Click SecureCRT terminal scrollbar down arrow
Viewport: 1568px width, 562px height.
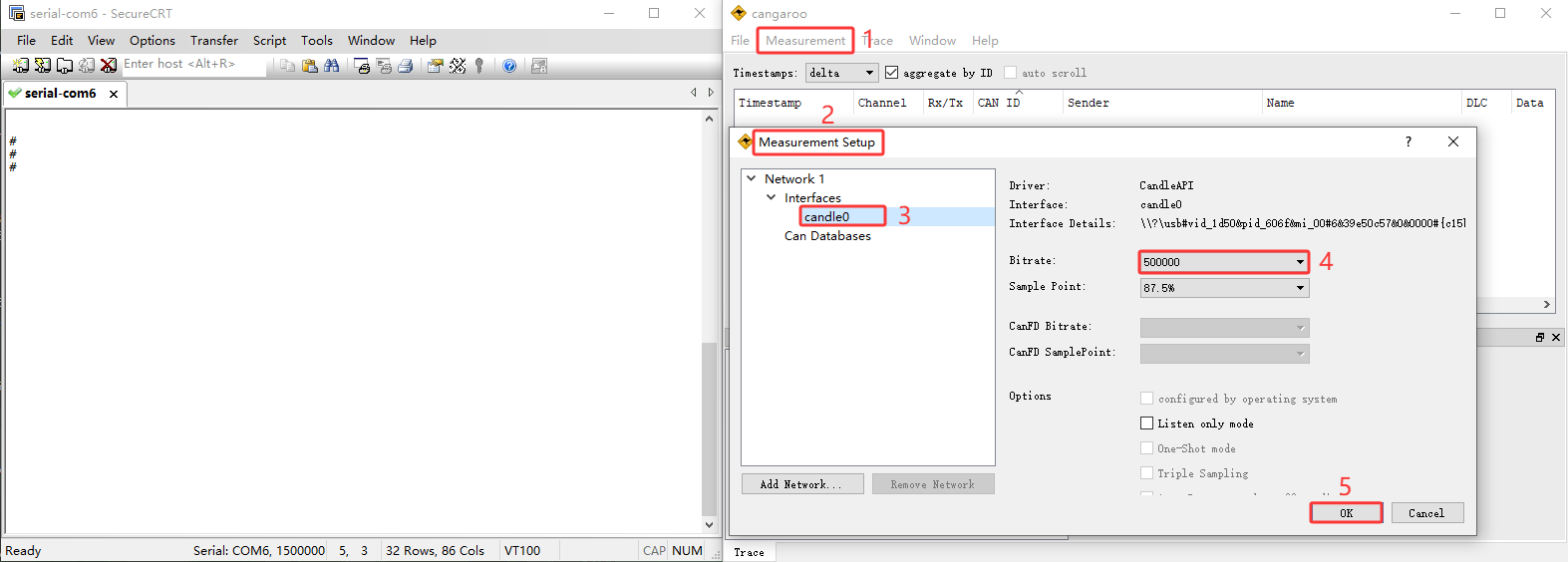pyautogui.click(x=709, y=525)
